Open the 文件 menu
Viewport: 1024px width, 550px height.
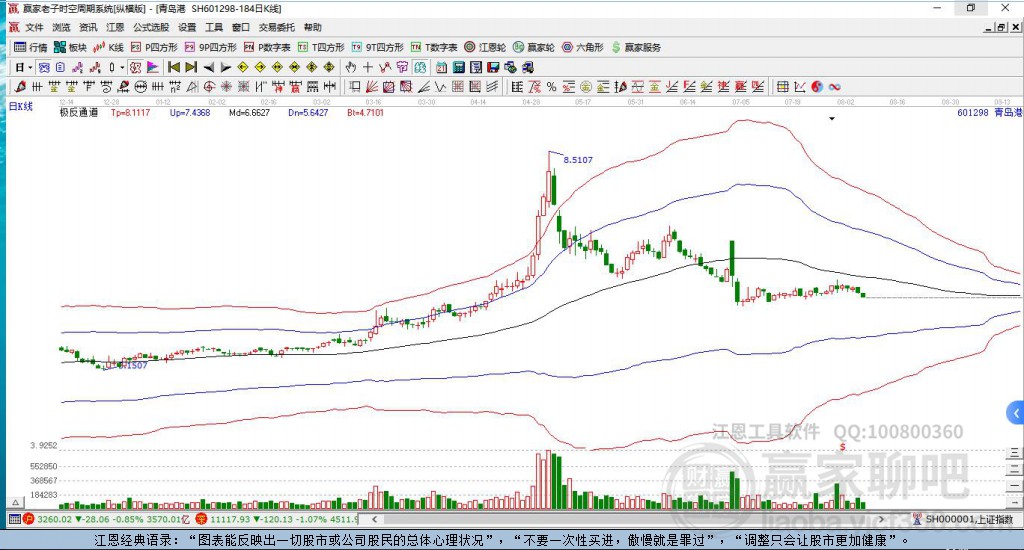coord(34,27)
